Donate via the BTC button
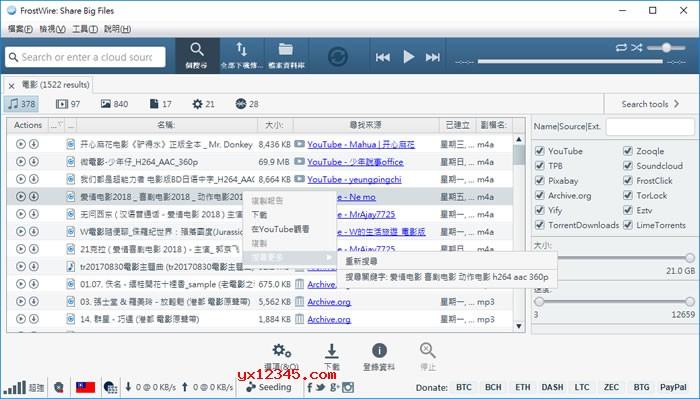Image resolution: width=700 pixels, height=399 pixels. pos(463,387)
